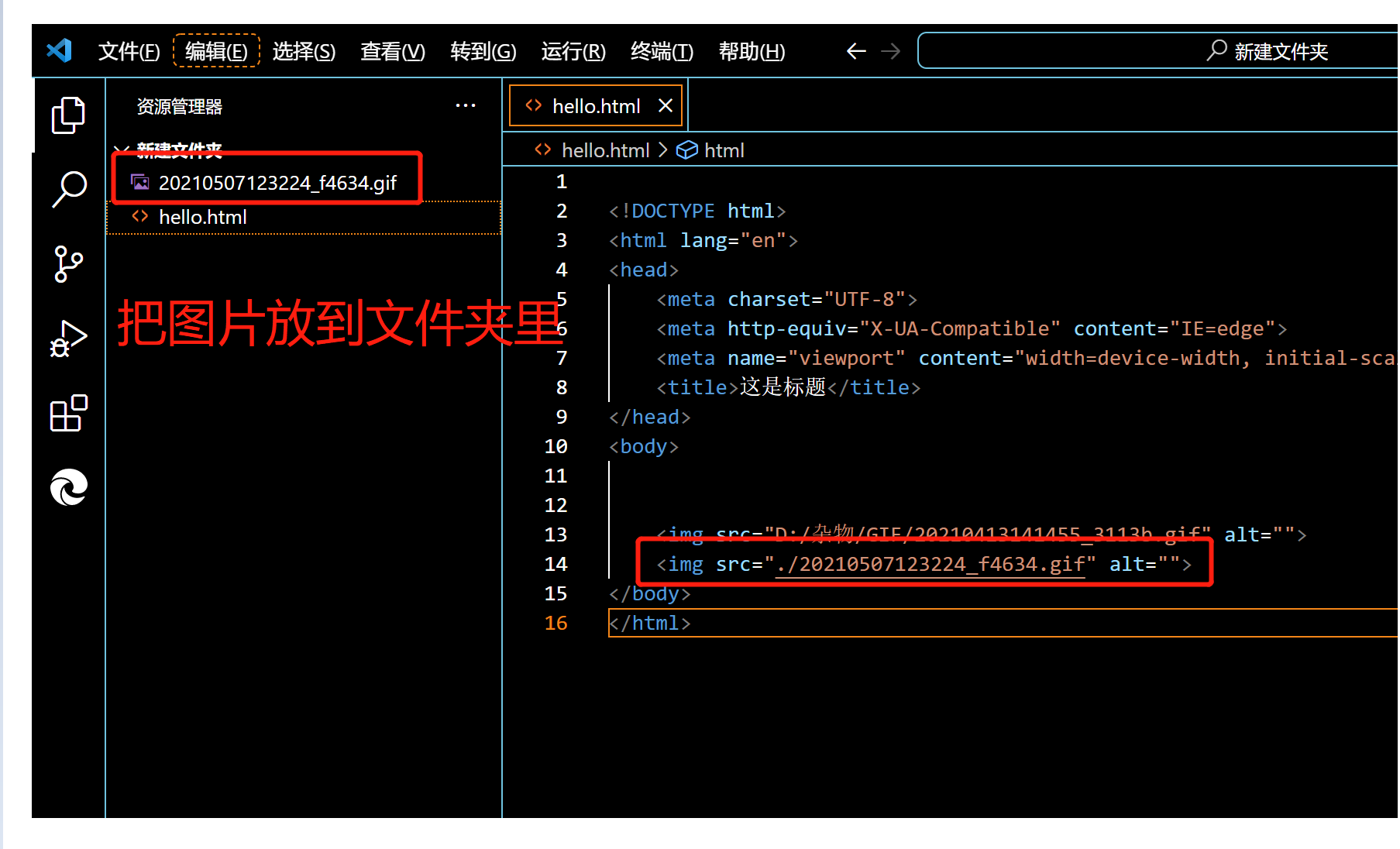Click the DOCTYPE declaration on line 2
The height and width of the screenshot is (849, 1400).
click(x=697, y=211)
